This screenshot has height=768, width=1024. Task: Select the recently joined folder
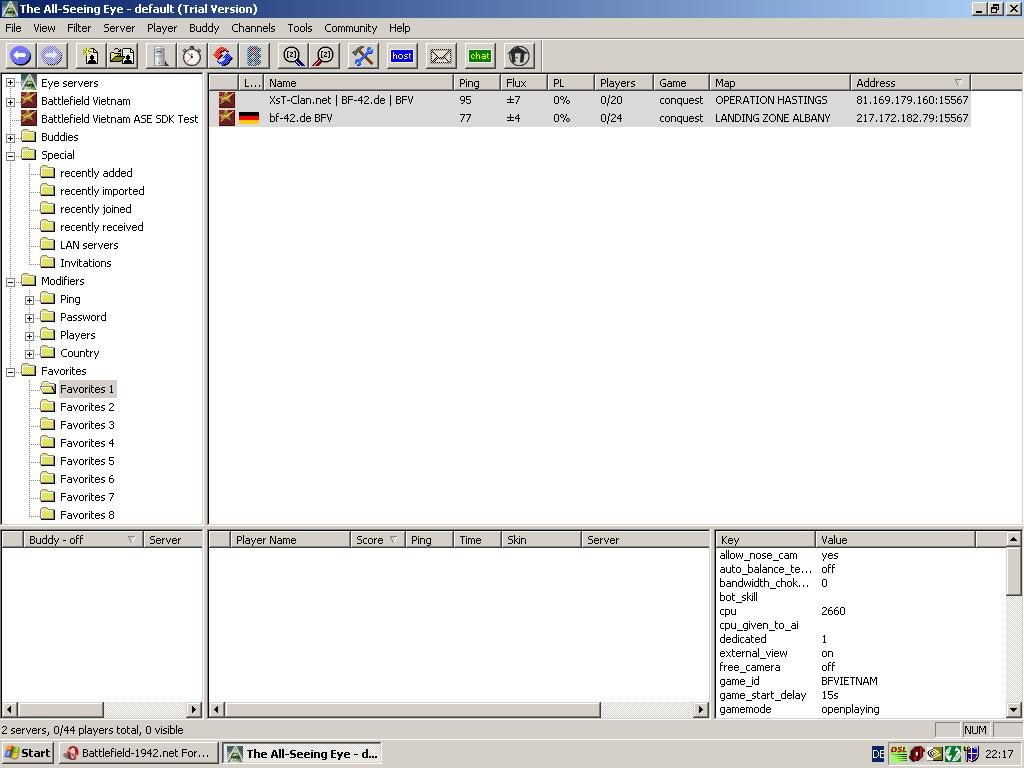[95, 209]
